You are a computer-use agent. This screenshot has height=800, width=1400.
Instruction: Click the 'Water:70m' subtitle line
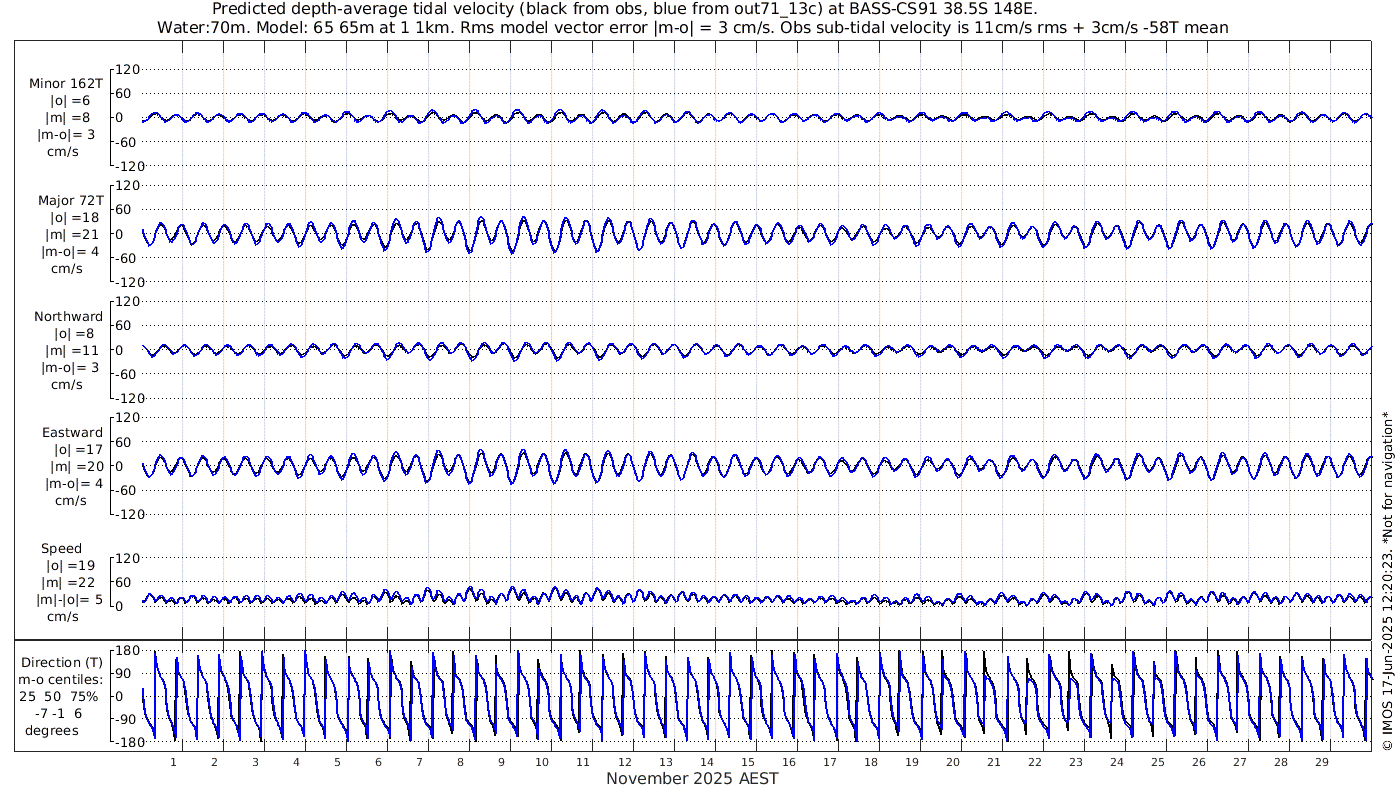693,28
